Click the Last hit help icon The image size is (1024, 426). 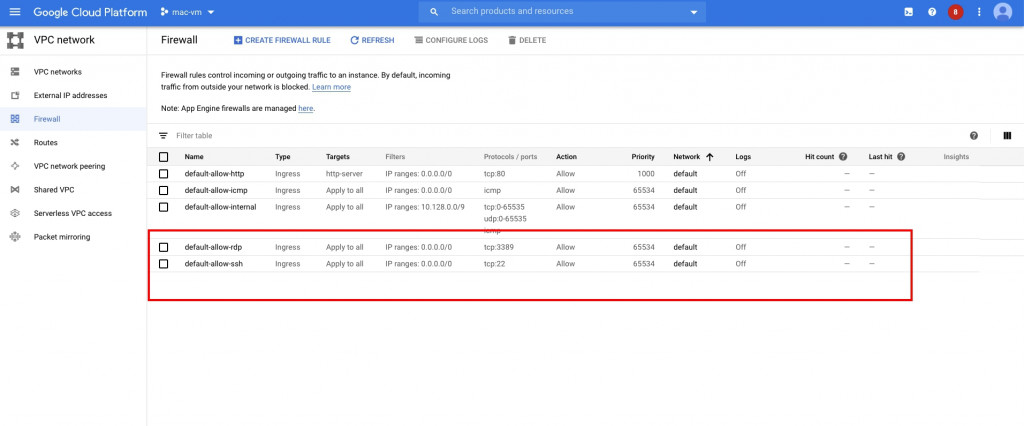coord(901,157)
